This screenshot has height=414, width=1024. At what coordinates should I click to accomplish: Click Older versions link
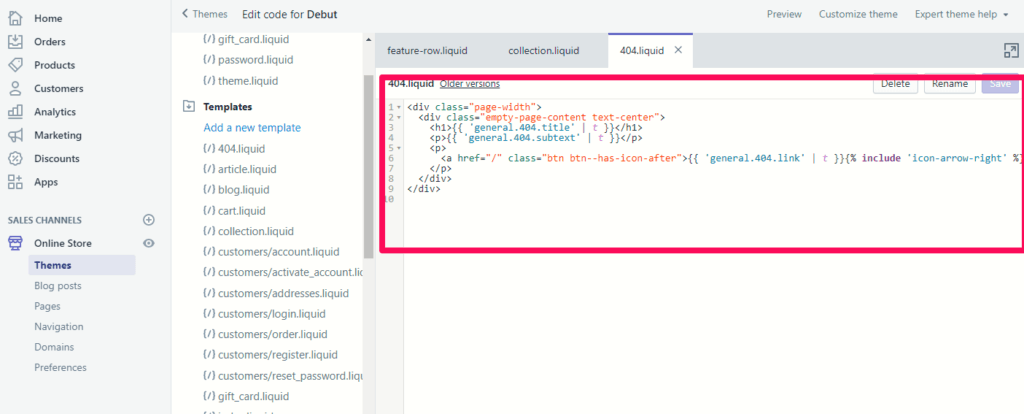click(470, 84)
